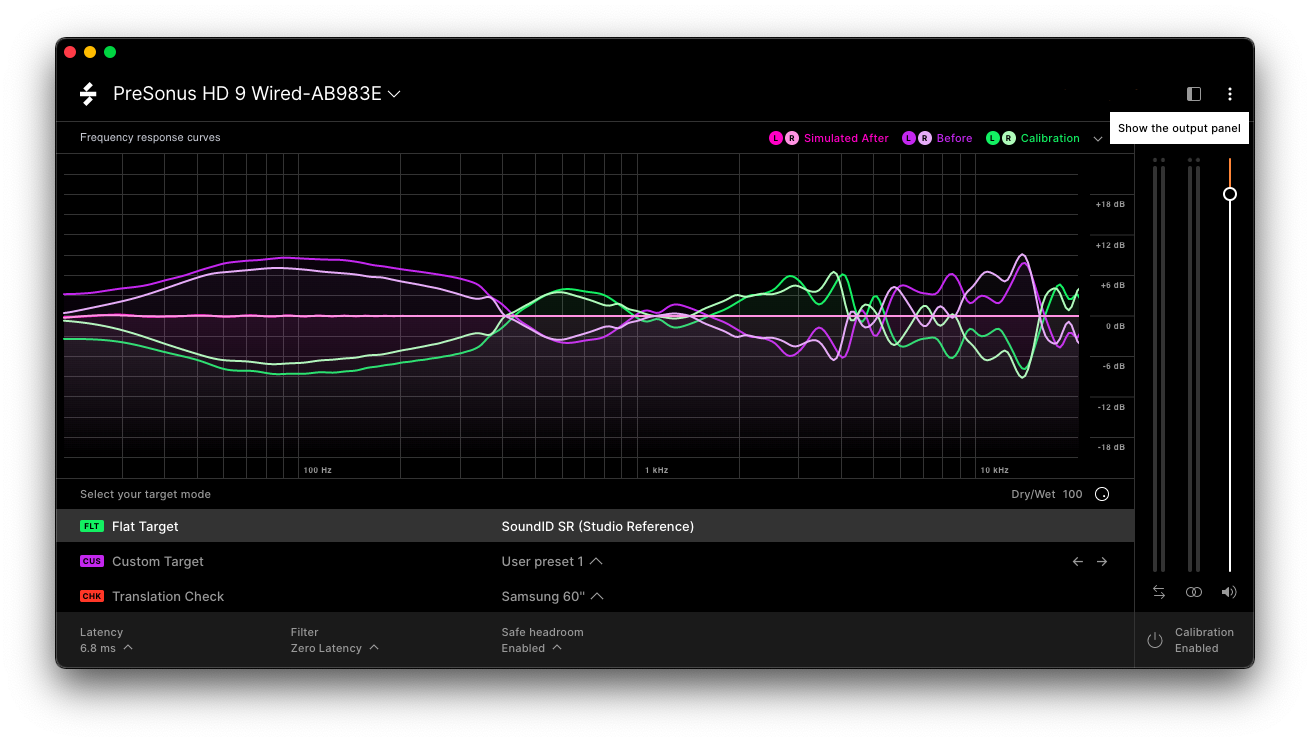Click the green fullscreen window button

pyautogui.click(x=110, y=52)
